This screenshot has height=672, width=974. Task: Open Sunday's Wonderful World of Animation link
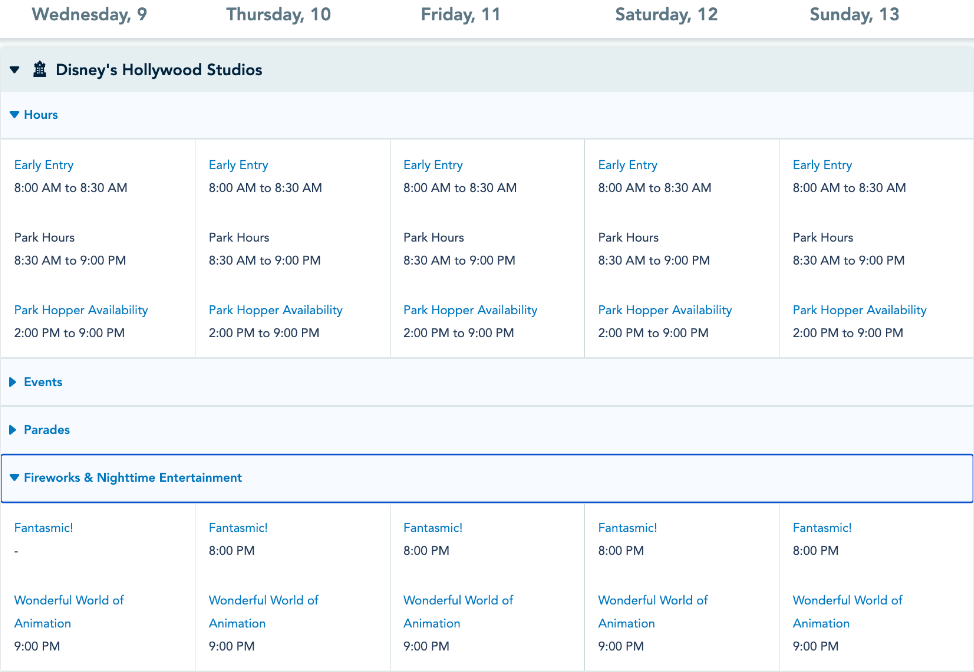pos(847,611)
